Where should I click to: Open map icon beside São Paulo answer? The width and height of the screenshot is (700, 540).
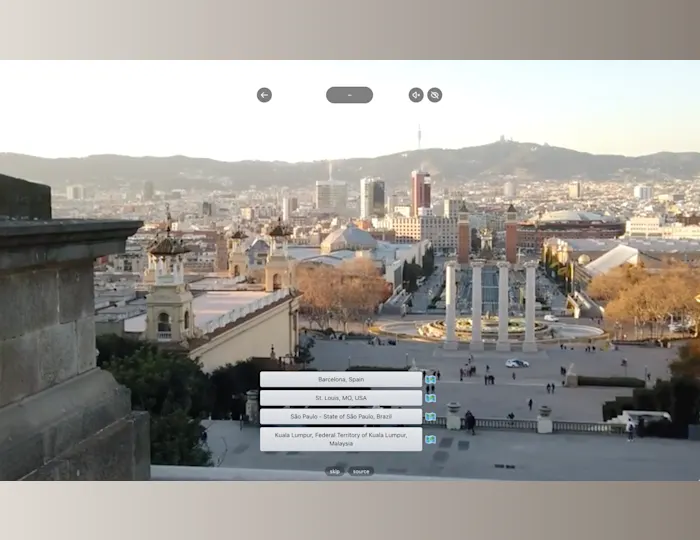pyautogui.click(x=430, y=417)
